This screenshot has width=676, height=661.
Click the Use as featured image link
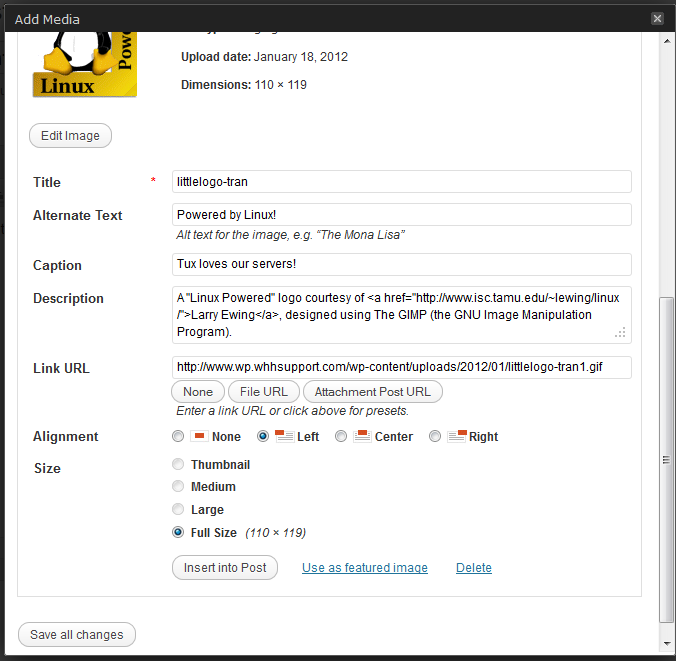364,568
